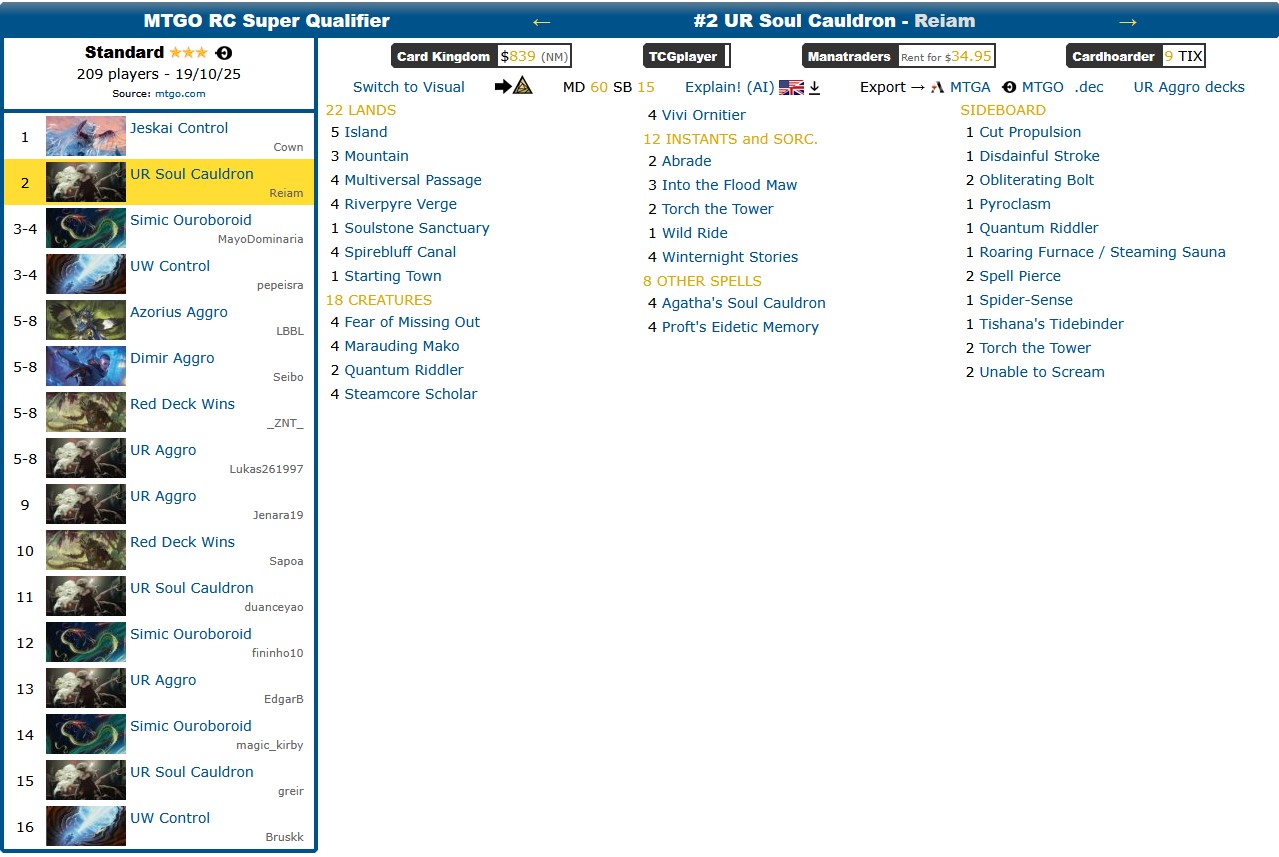Open UW Control deck by pepeisra
The image size is (1279, 857).
(170, 266)
